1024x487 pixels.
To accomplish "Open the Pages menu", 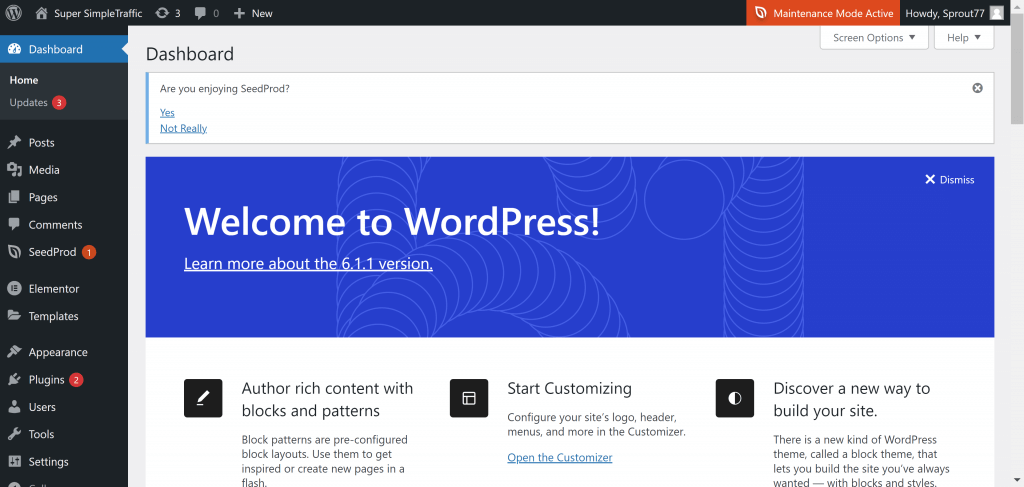I will pyautogui.click(x=64, y=197).
